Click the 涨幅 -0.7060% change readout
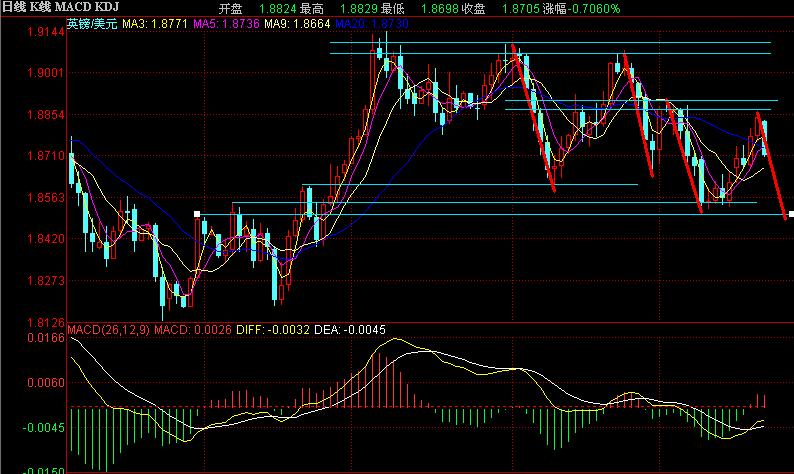The image size is (794, 474). [581, 9]
